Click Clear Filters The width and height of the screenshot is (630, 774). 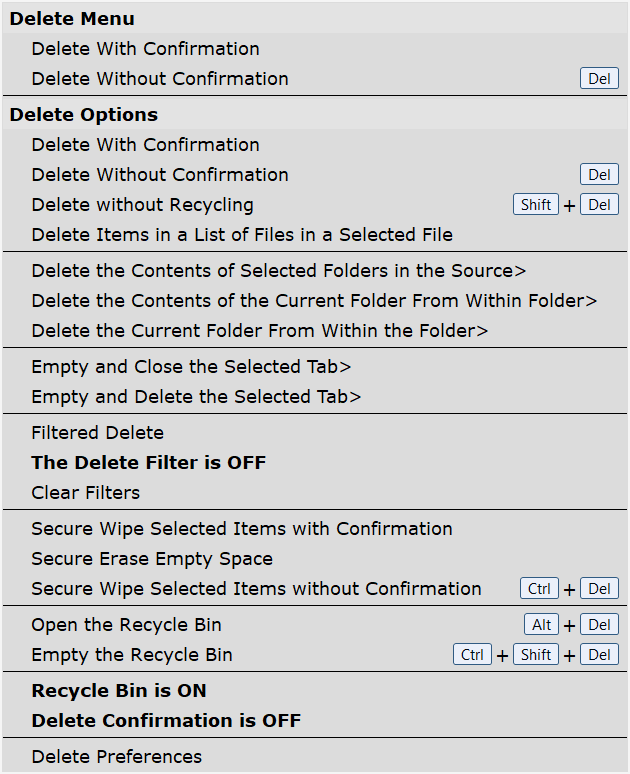click(x=85, y=493)
